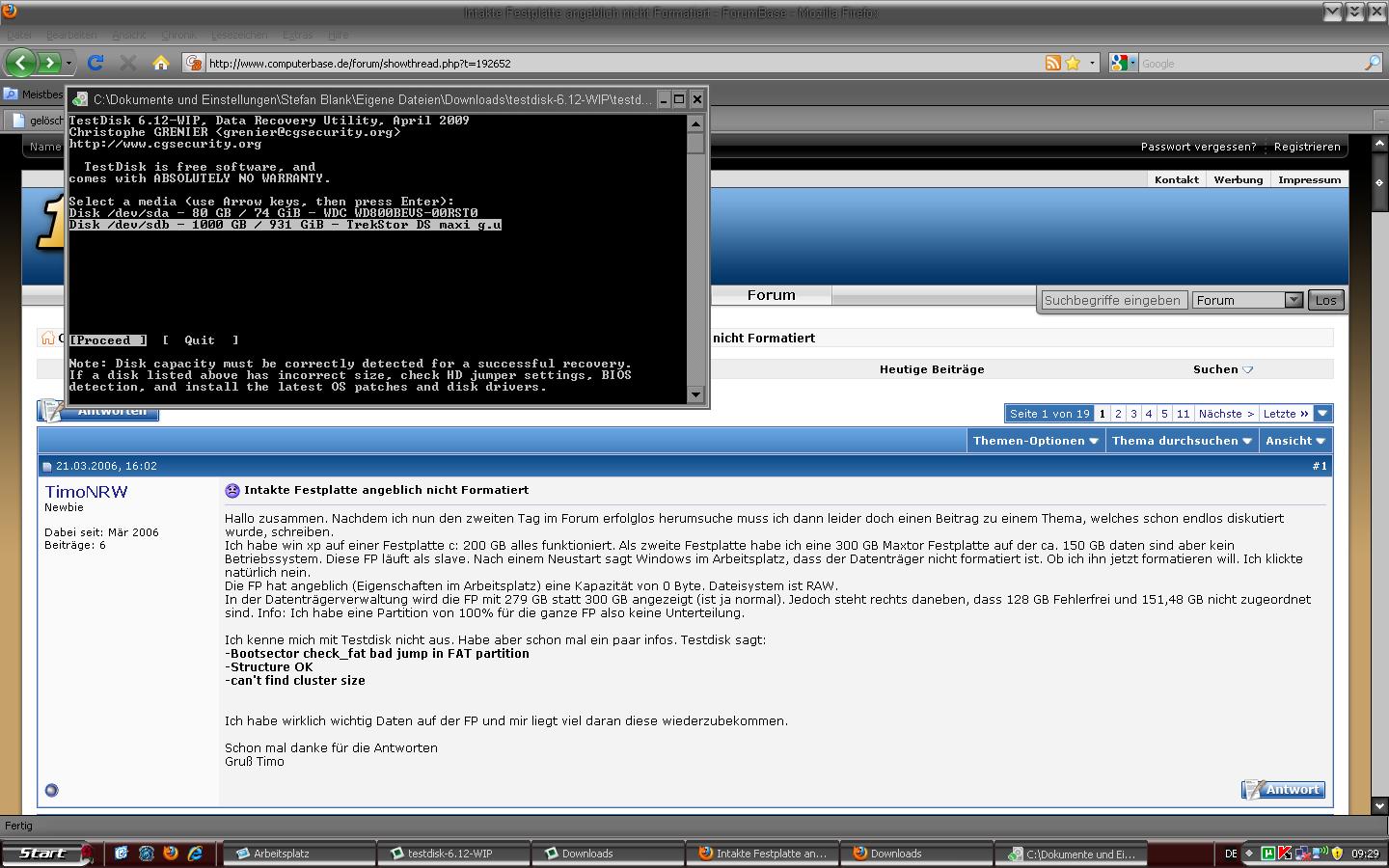
Task: Select the Disk /dev/sda 80 GB line
Action: click(273, 213)
